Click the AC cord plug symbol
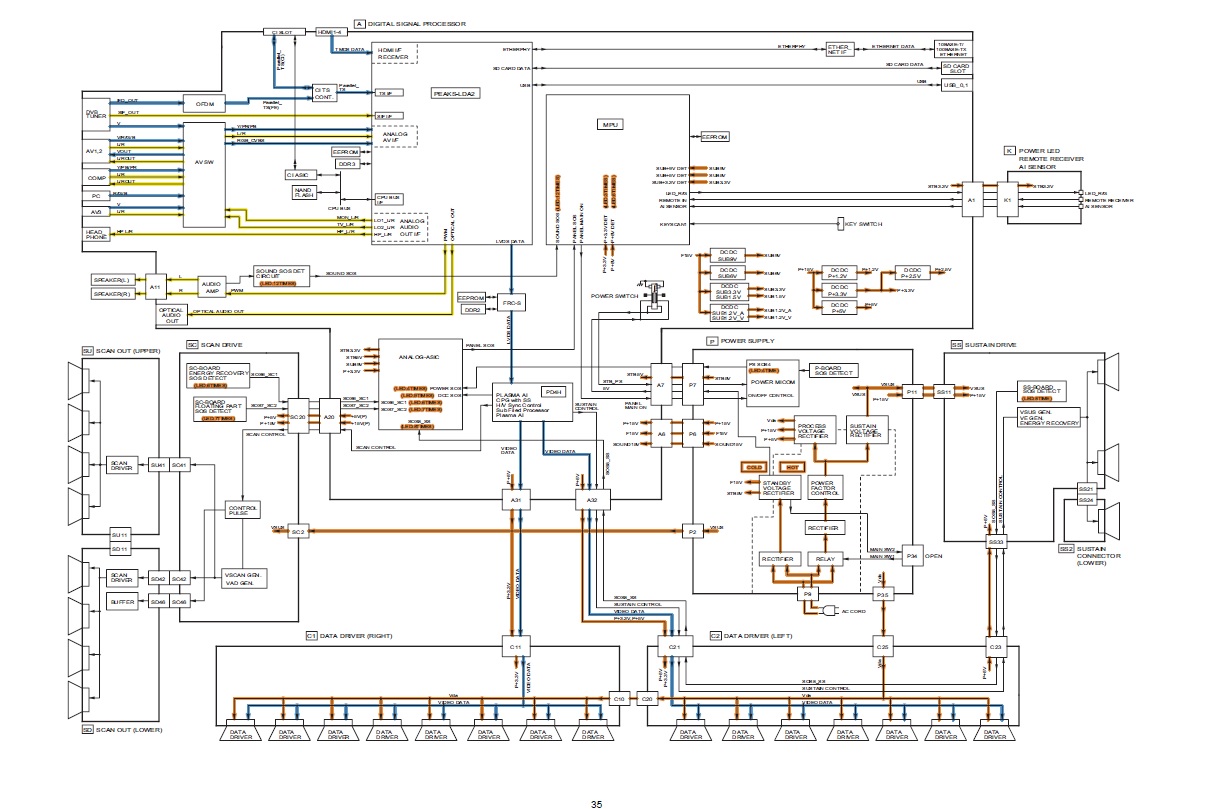 point(829,609)
